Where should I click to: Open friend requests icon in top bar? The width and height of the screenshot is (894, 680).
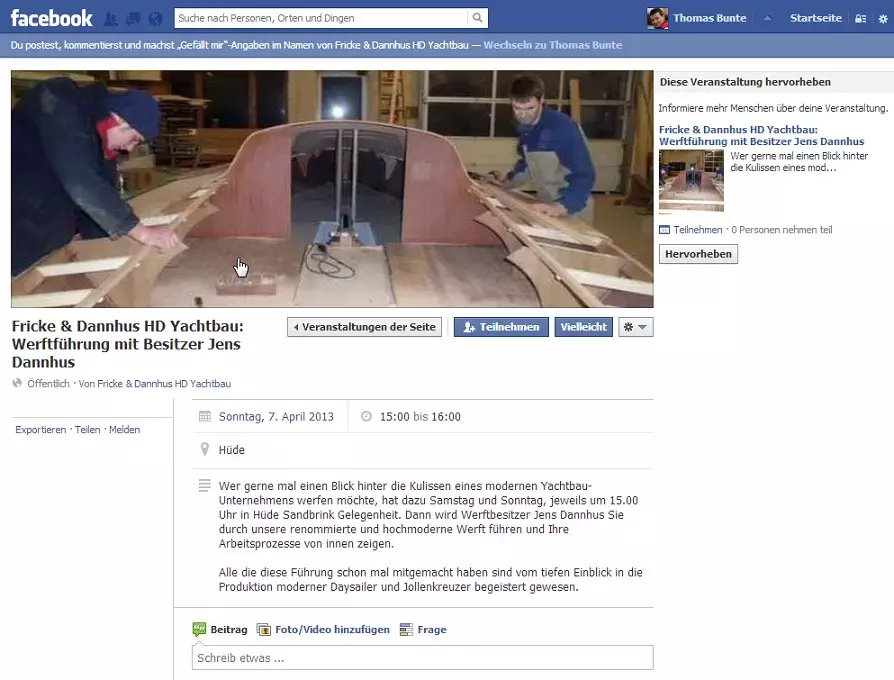point(111,19)
